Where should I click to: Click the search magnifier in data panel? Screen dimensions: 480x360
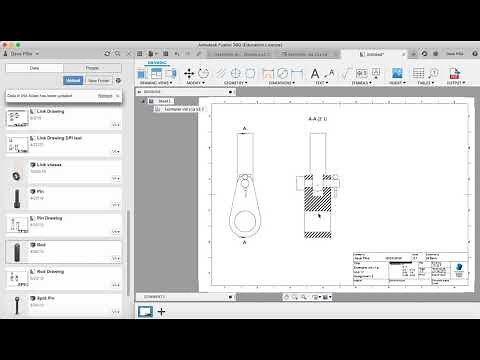point(118,53)
